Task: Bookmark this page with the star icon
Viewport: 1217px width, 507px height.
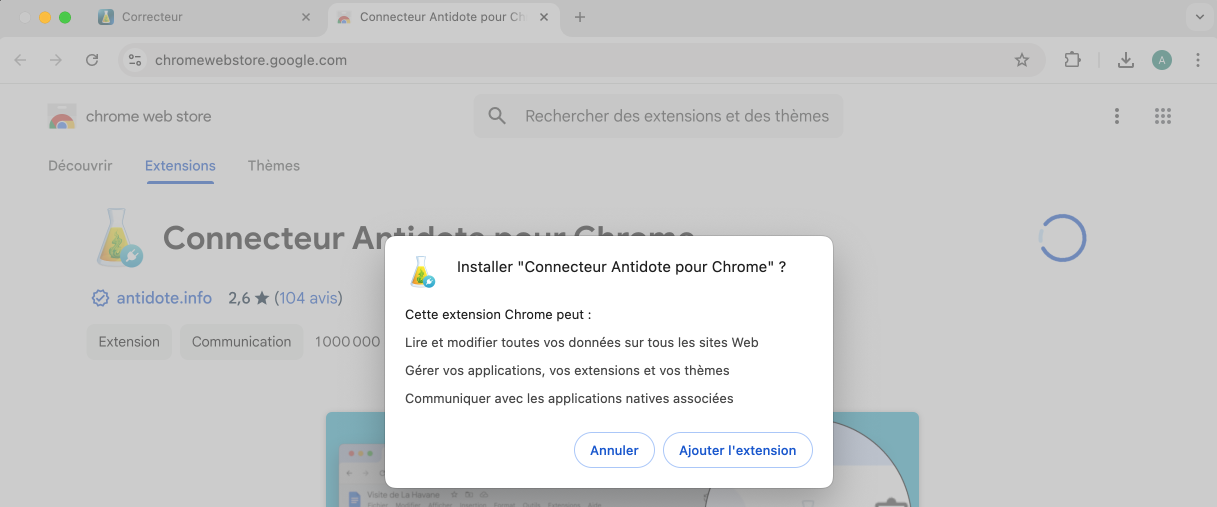Action: 1022,60
